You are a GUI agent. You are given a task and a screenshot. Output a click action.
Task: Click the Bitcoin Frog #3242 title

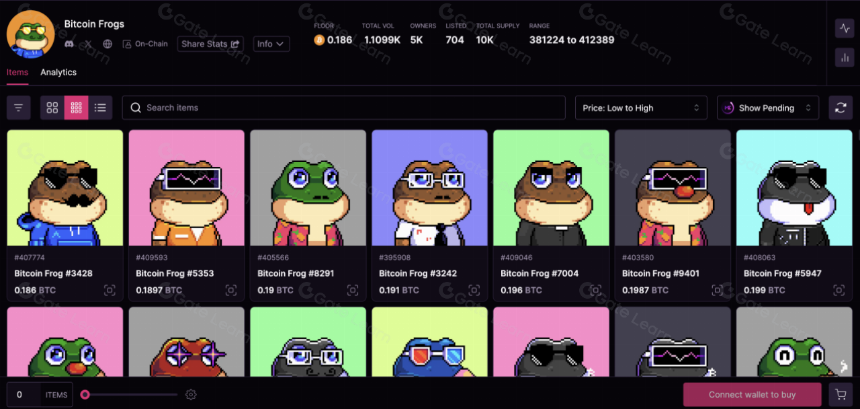pos(418,273)
